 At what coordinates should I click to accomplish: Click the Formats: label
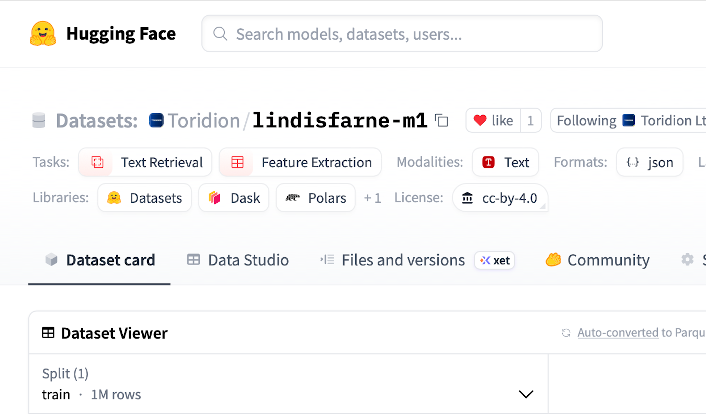(580, 162)
